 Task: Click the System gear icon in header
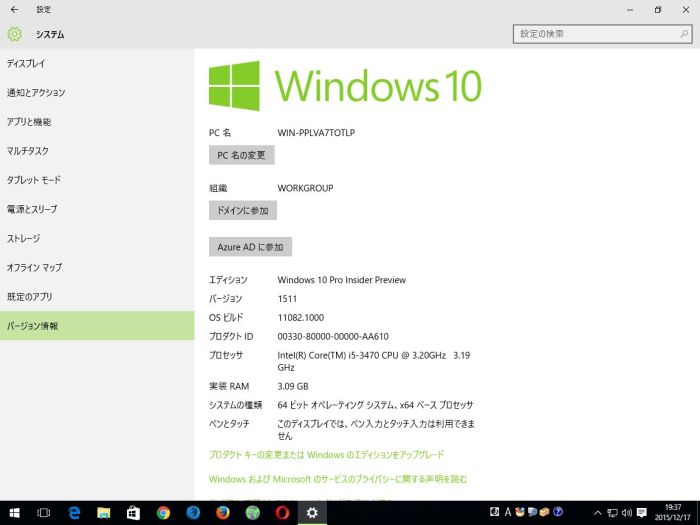coord(14,34)
